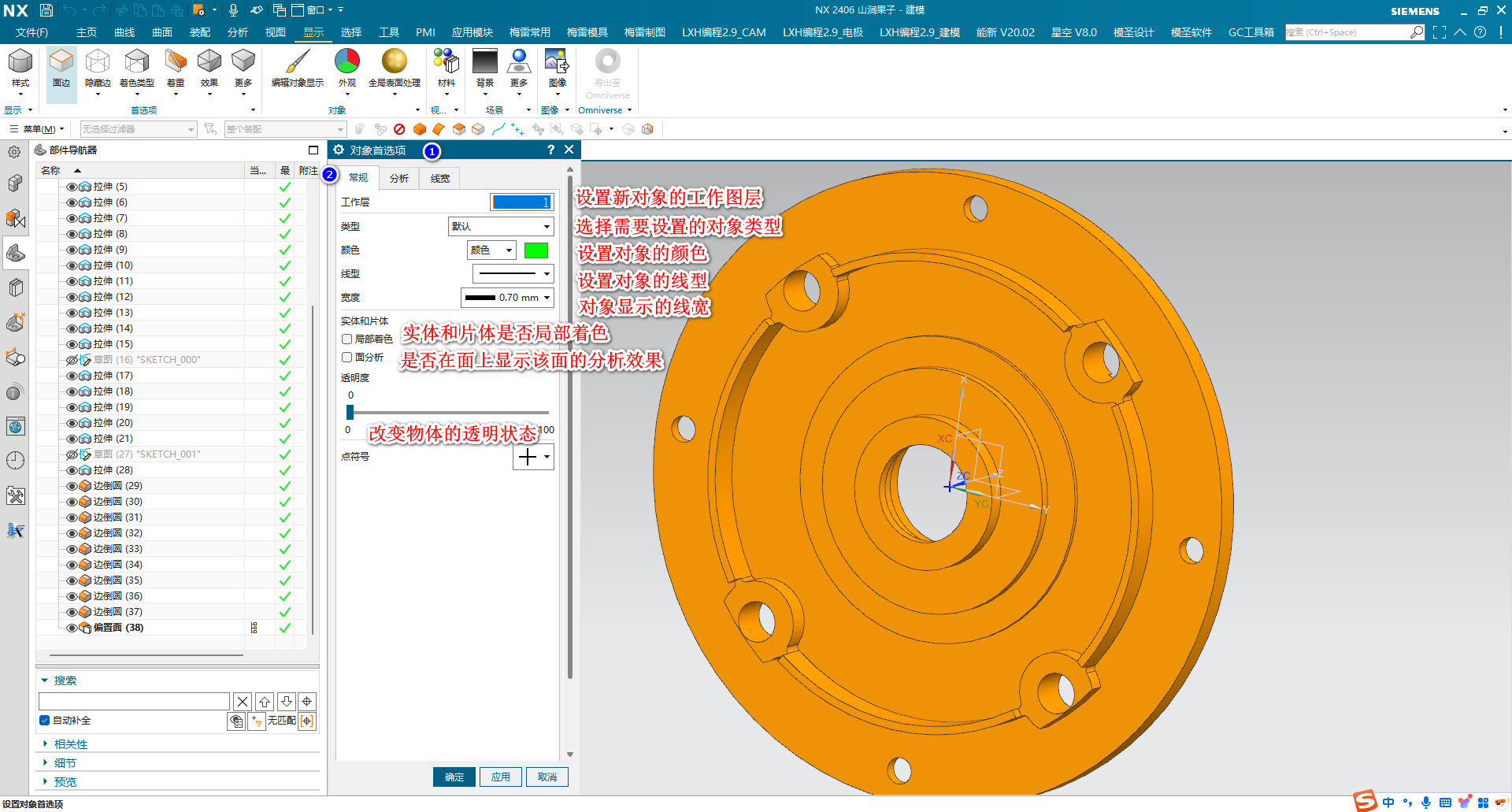
Task: Uncheck the 自动补全 autocomplete checkbox
Action: 45,720
